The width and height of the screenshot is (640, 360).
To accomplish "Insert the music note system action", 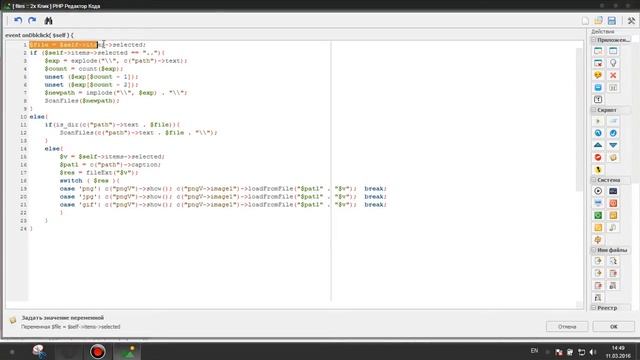I will pos(613,228).
